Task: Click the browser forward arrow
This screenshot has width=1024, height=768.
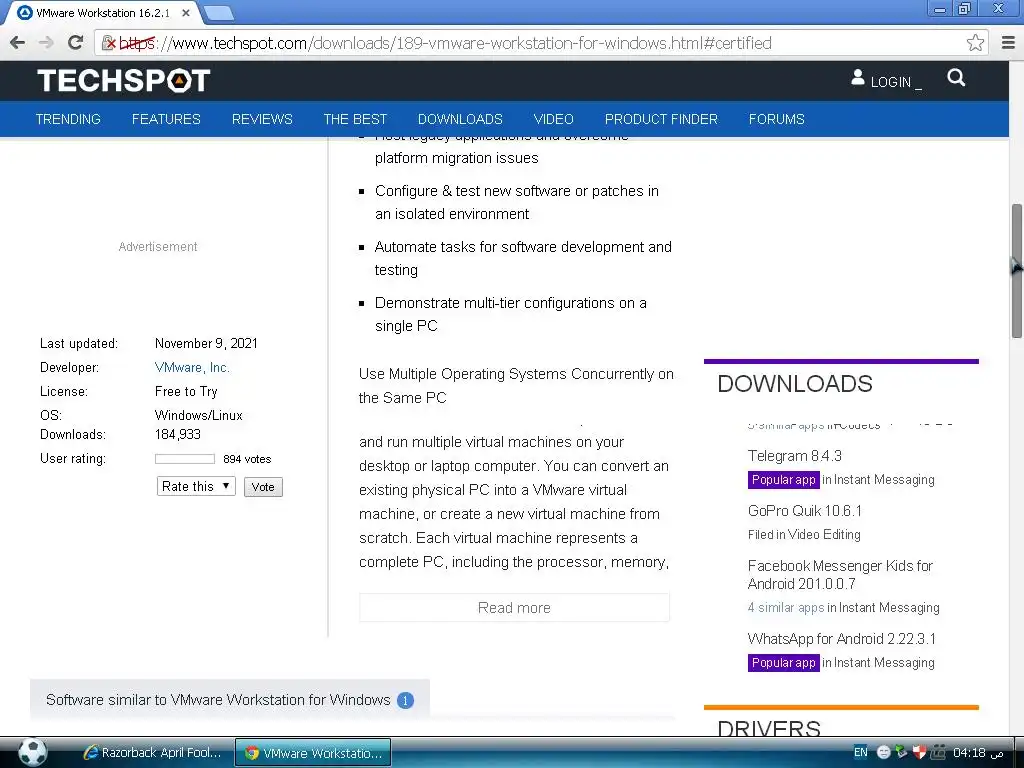Action: click(46, 43)
